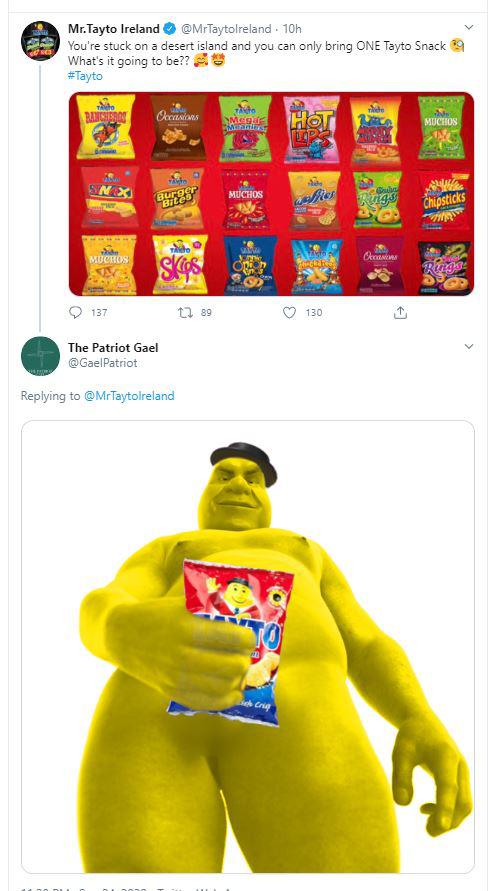
Task: Open the @GaelPatriot handle
Action: [x=102, y=363]
